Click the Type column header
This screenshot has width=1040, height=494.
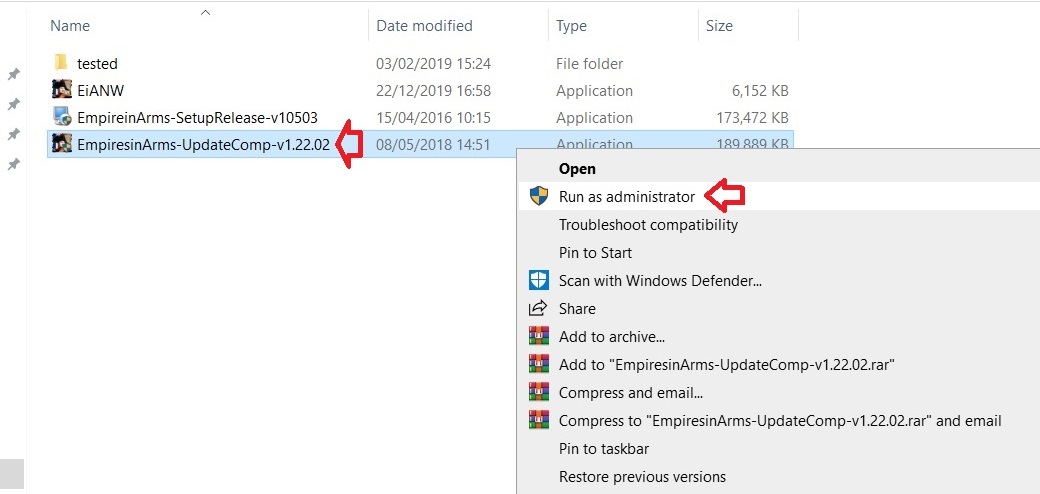coord(572,26)
